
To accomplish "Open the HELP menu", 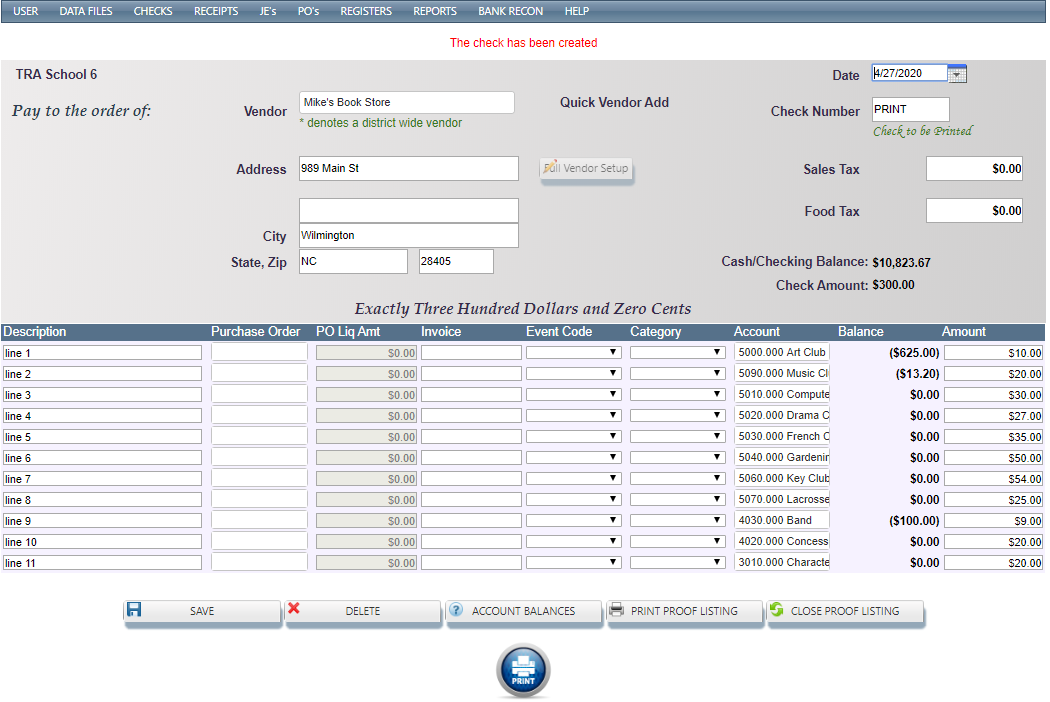I will [577, 11].
